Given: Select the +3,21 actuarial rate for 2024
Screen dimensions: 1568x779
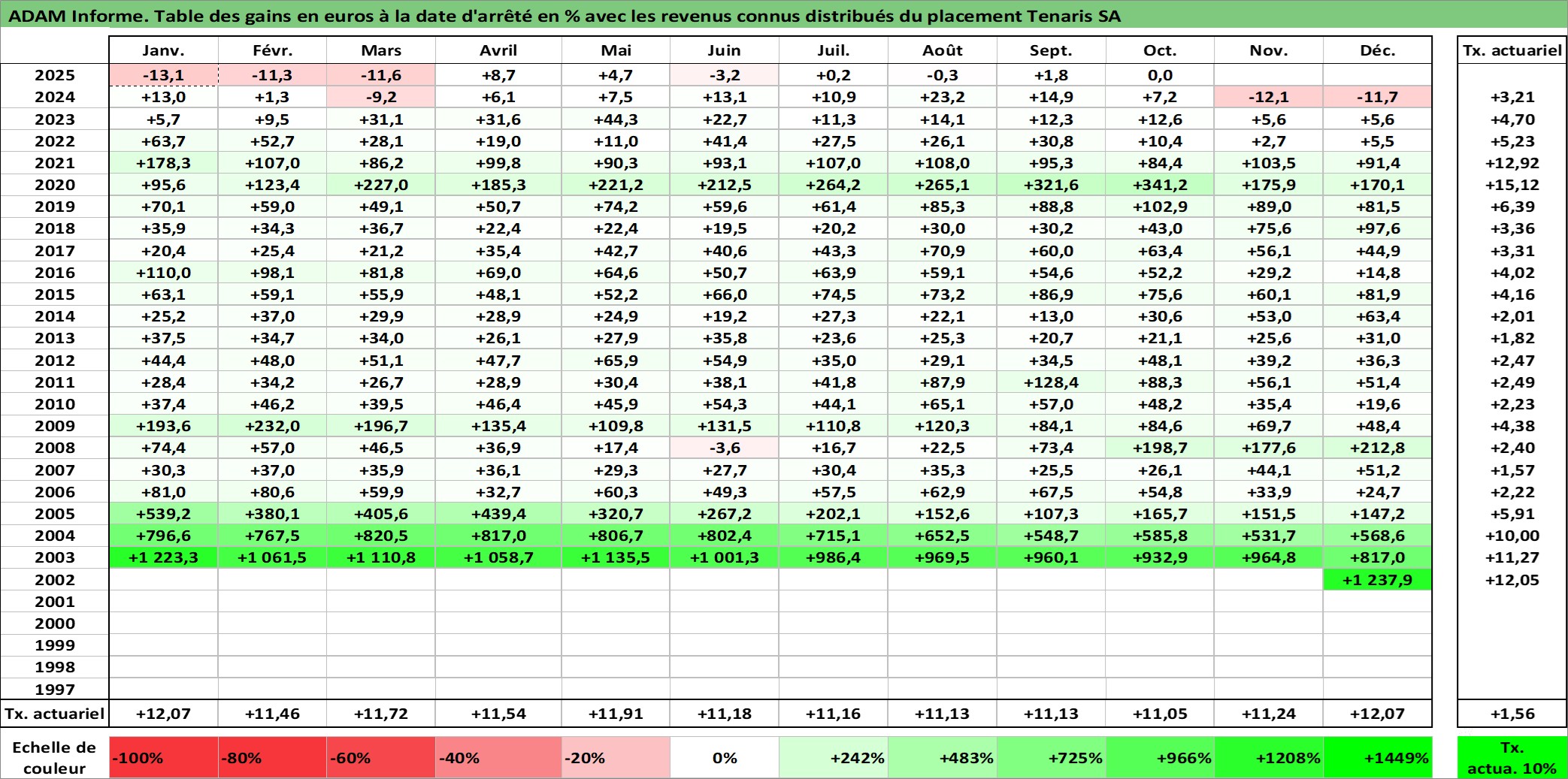Looking at the screenshot, I should coord(1512,97).
